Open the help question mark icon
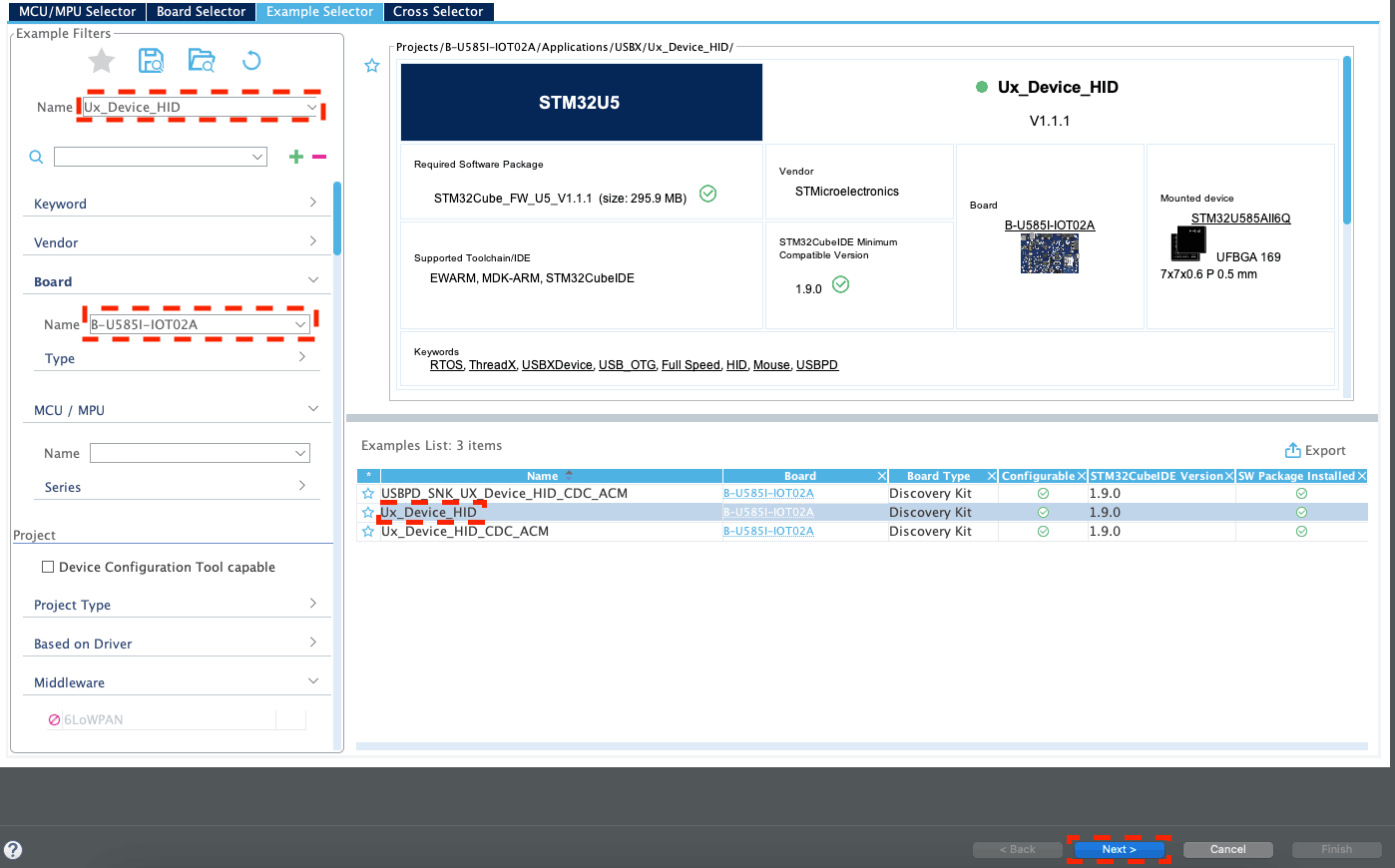 point(13,850)
